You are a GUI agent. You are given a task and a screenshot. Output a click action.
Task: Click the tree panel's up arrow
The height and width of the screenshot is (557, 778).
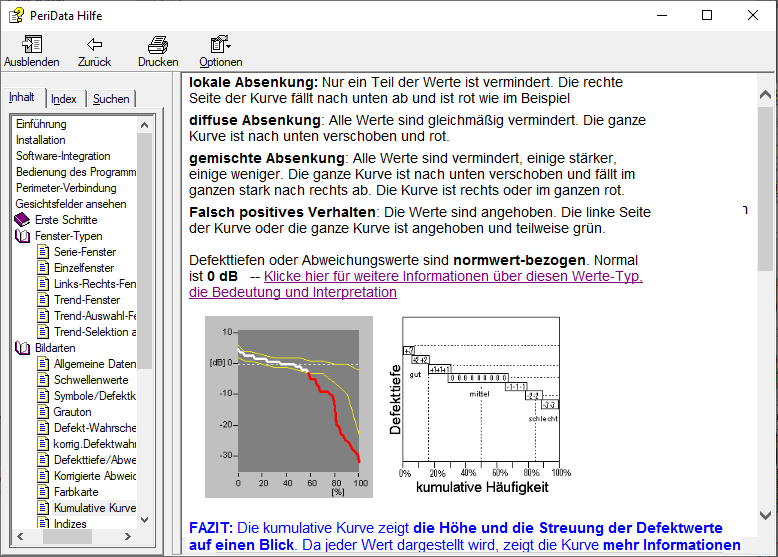(x=144, y=125)
